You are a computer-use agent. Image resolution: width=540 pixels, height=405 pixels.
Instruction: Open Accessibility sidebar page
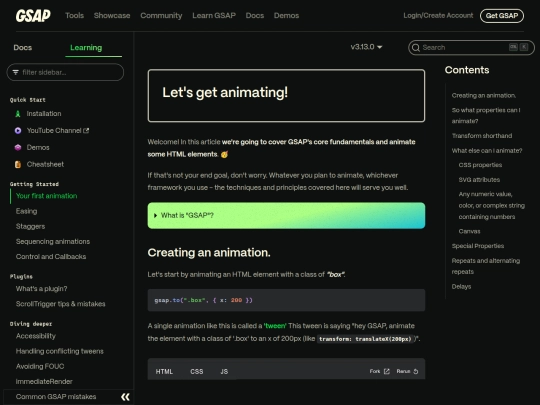(x=35, y=336)
